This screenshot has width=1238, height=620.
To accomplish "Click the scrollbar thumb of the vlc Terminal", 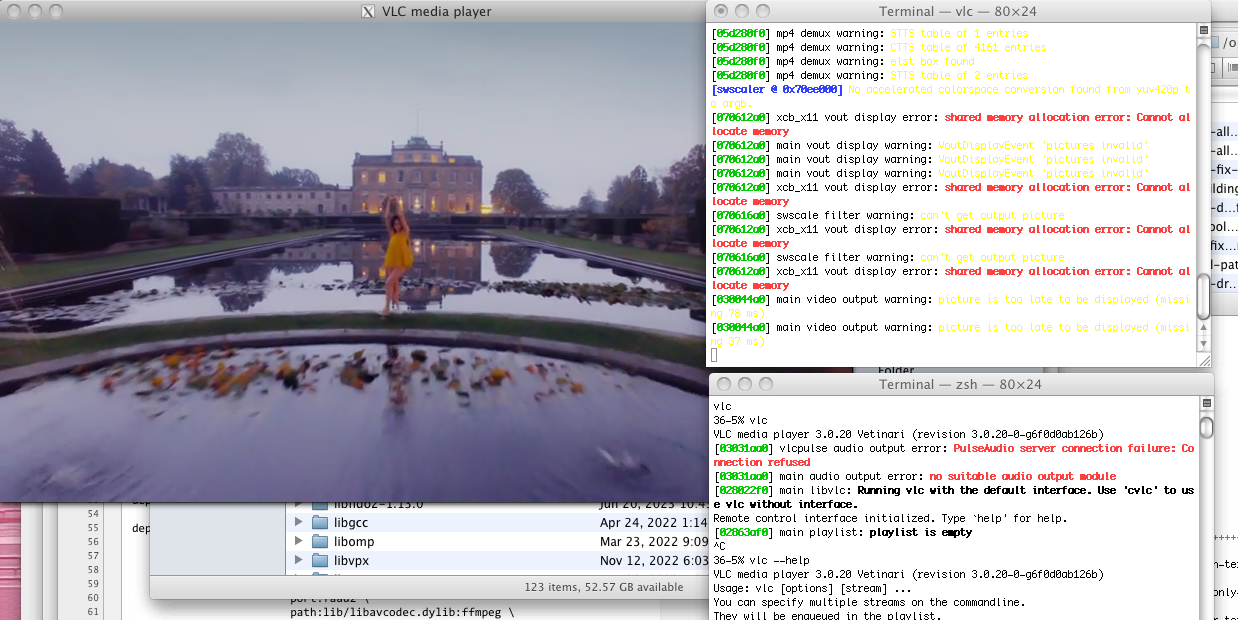I will click(1203, 297).
